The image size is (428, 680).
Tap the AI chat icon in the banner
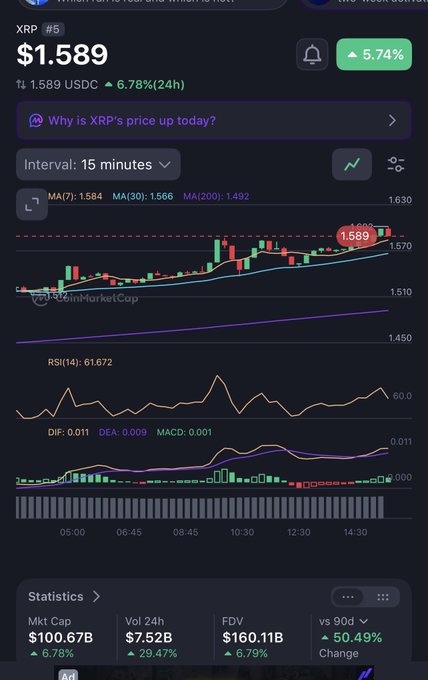pyautogui.click(x=36, y=121)
